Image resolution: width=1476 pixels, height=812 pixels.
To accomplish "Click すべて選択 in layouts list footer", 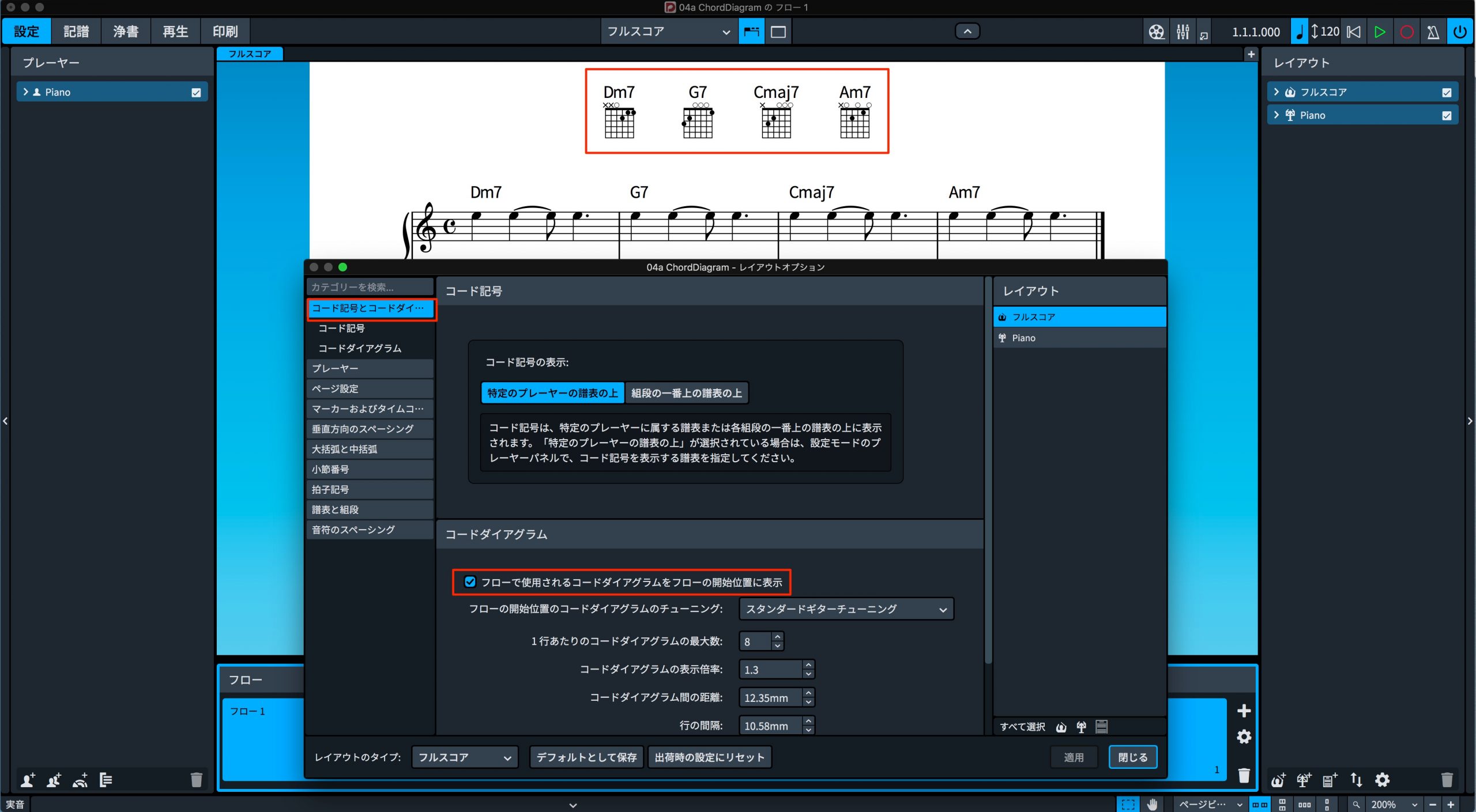I will tap(1022, 727).
